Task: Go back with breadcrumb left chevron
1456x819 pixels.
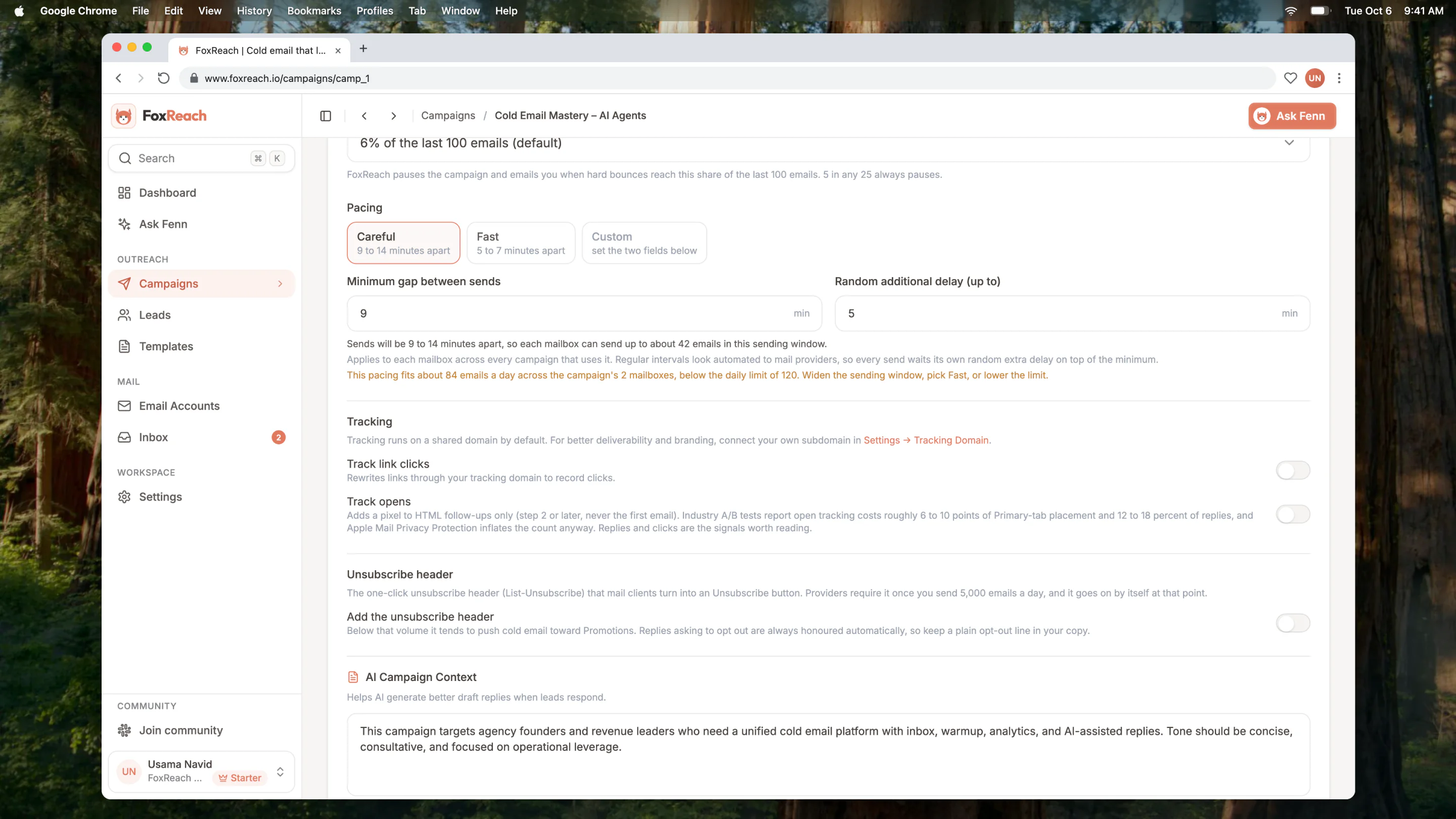Action: pyautogui.click(x=365, y=116)
